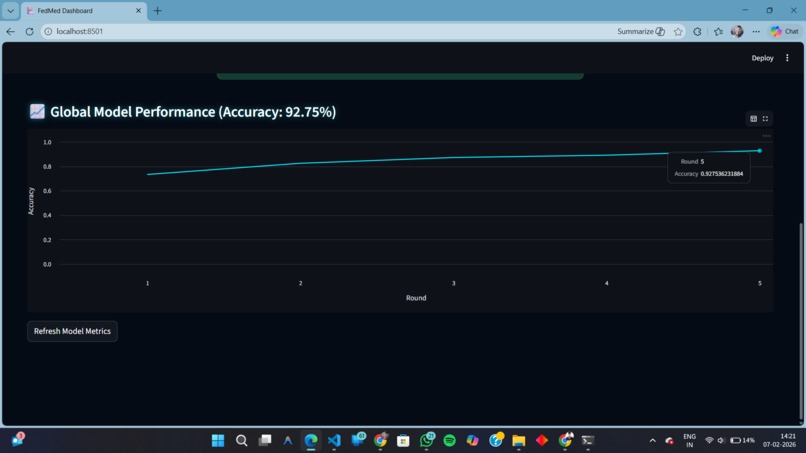The width and height of the screenshot is (806, 453).
Task: Click the localhost:8501 address bar
Action: (x=329, y=31)
